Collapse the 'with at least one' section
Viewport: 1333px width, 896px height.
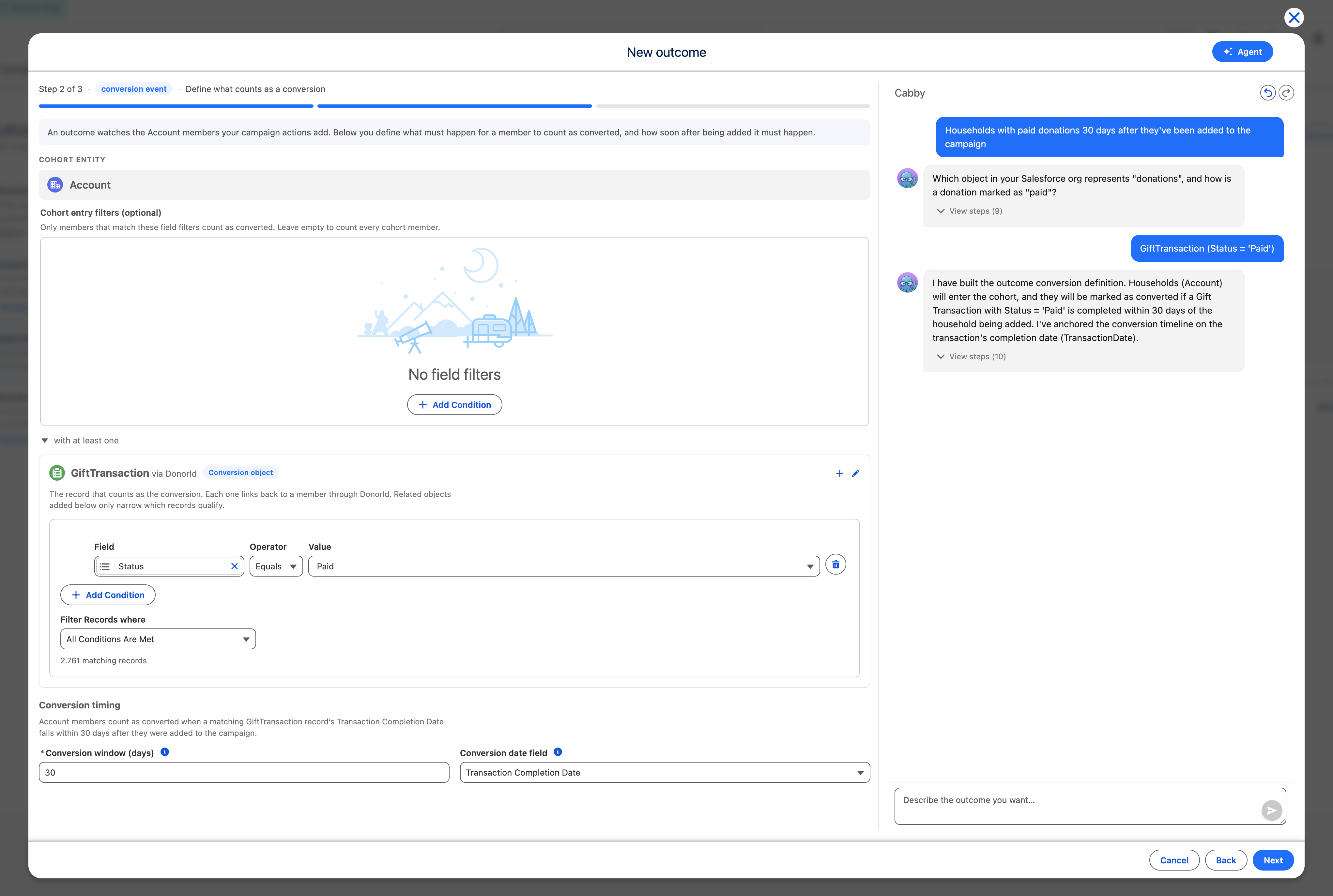click(45, 440)
